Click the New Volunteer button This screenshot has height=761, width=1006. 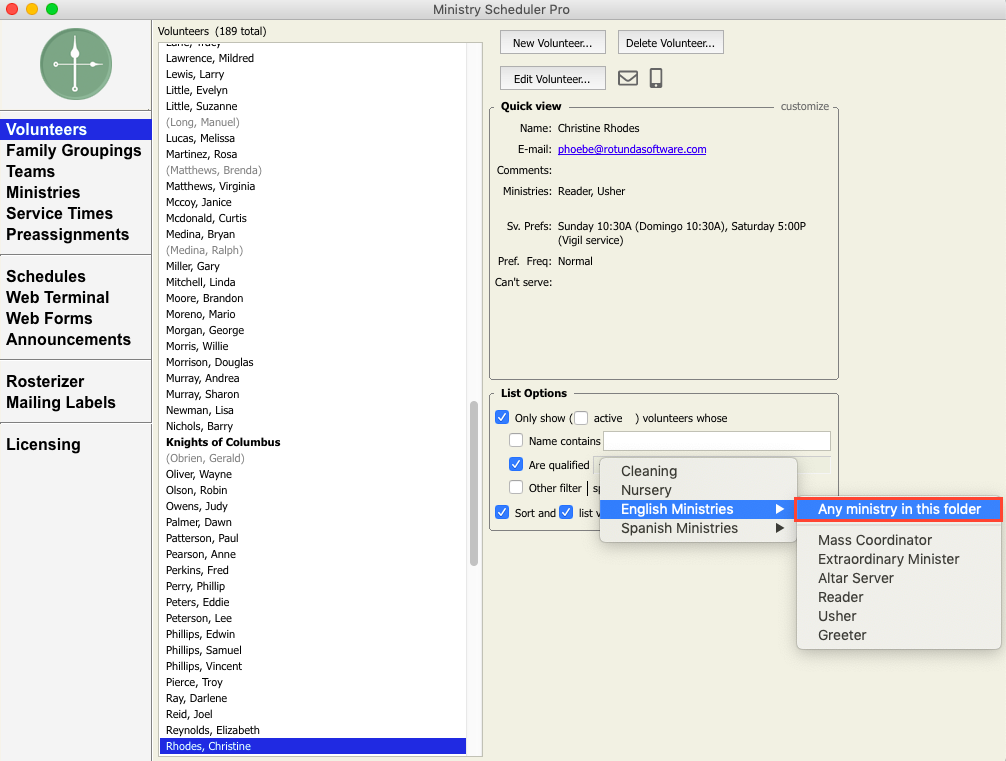point(552,42)
